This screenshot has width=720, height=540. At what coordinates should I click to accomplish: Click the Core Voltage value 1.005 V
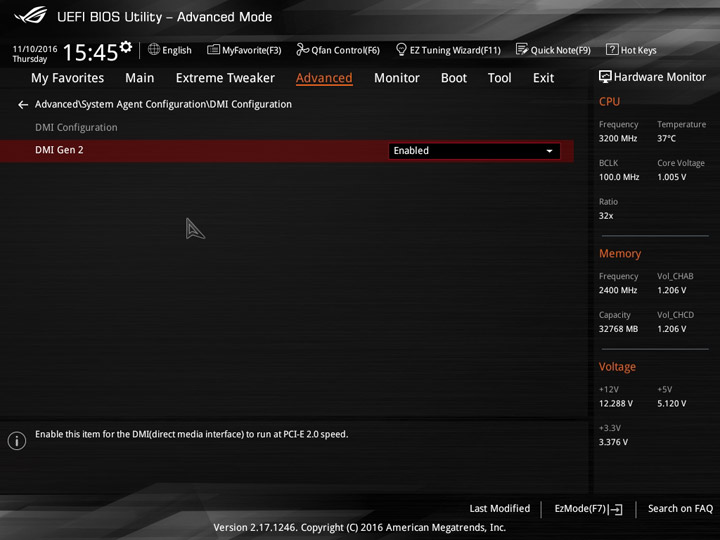[672, 177]
